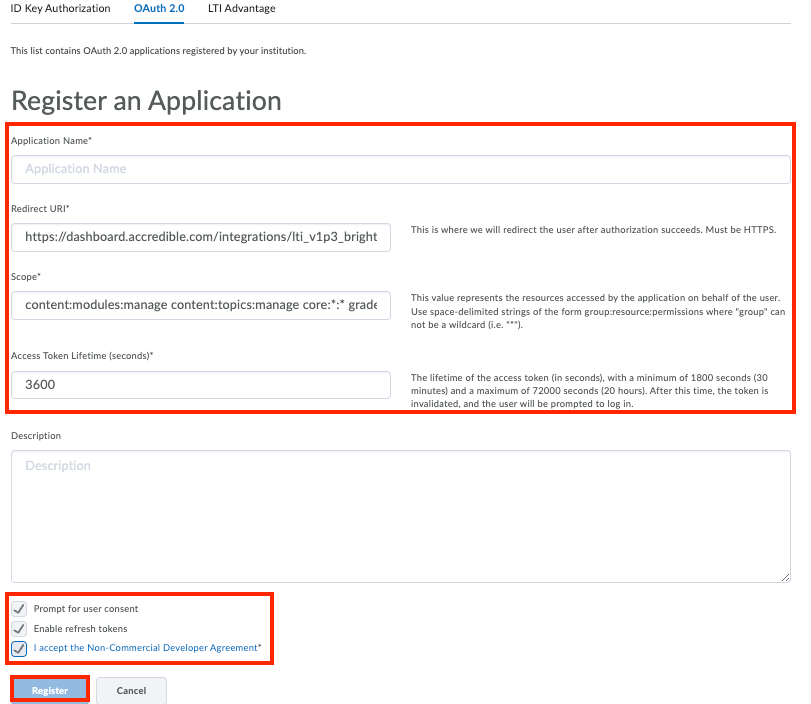Click the Scope field explanation text
This screenshot has height=704, width=811.
tap(595, 310)
